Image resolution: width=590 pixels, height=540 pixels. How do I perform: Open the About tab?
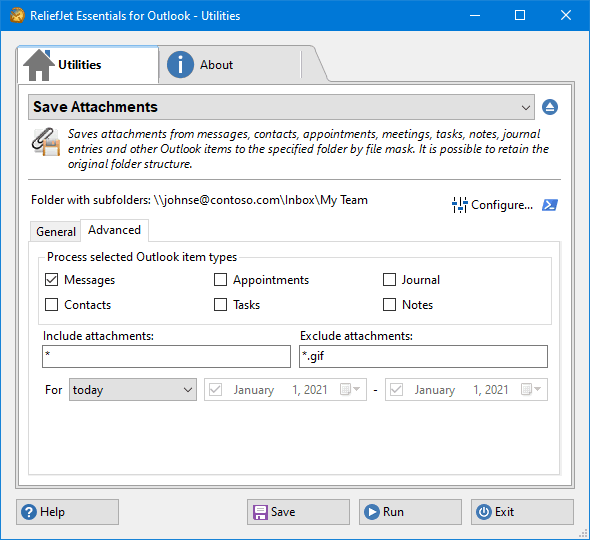233,65
